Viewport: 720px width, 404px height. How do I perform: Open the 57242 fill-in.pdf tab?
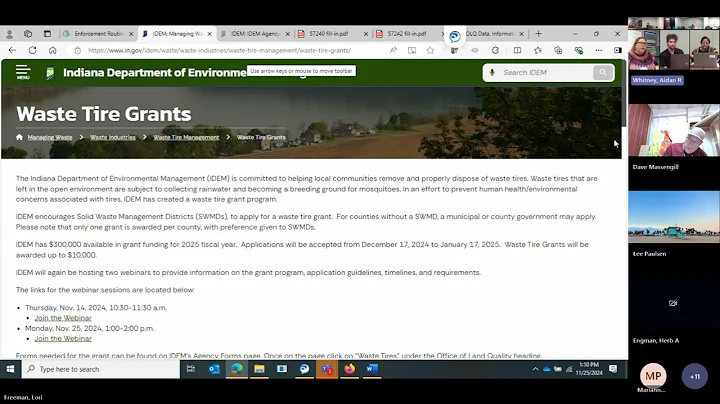[407, 34]
